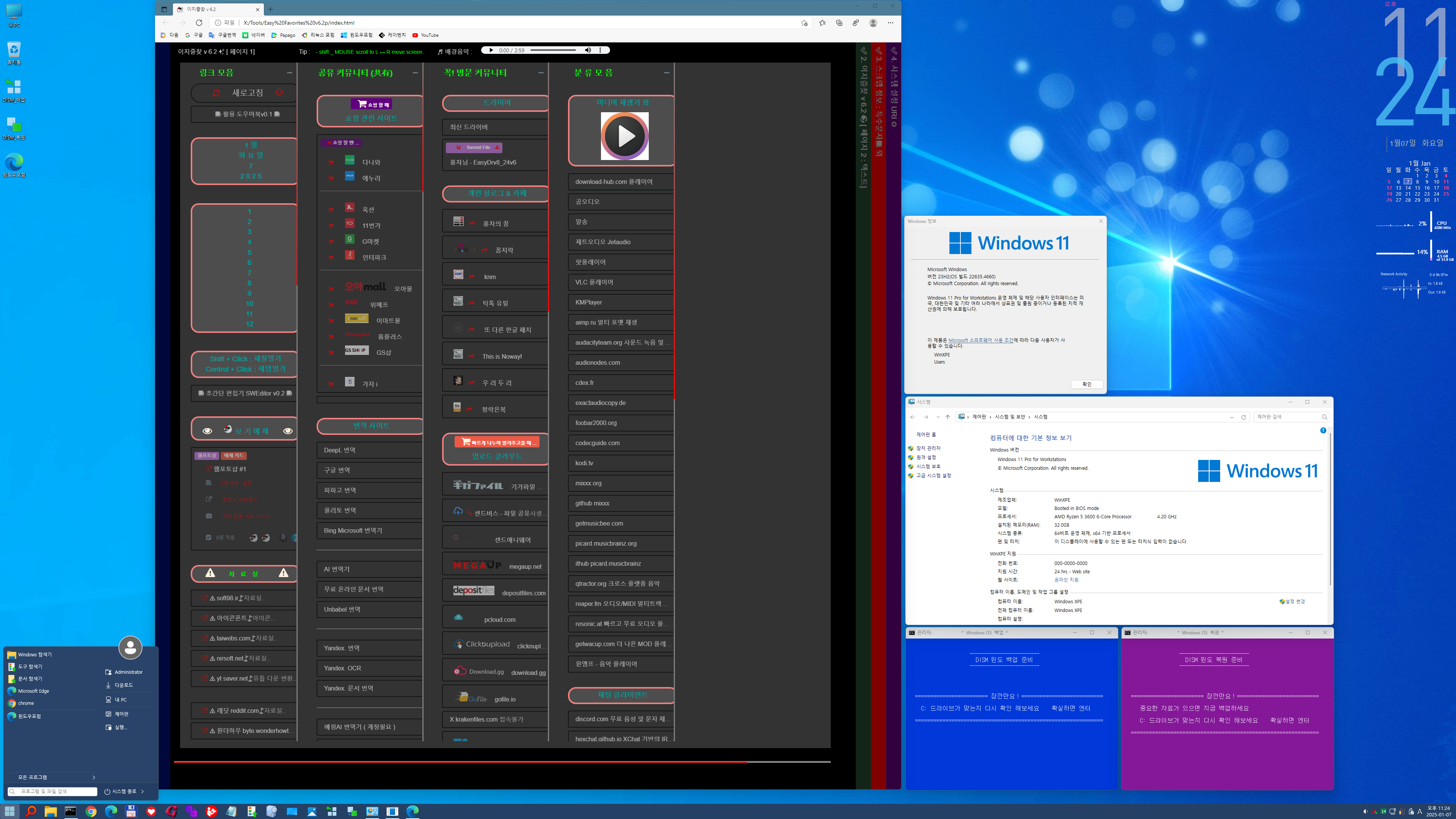Open 공유 커뮤니티 panel ellipsis menu
The image size is (1456, 819).
[416, 72]
